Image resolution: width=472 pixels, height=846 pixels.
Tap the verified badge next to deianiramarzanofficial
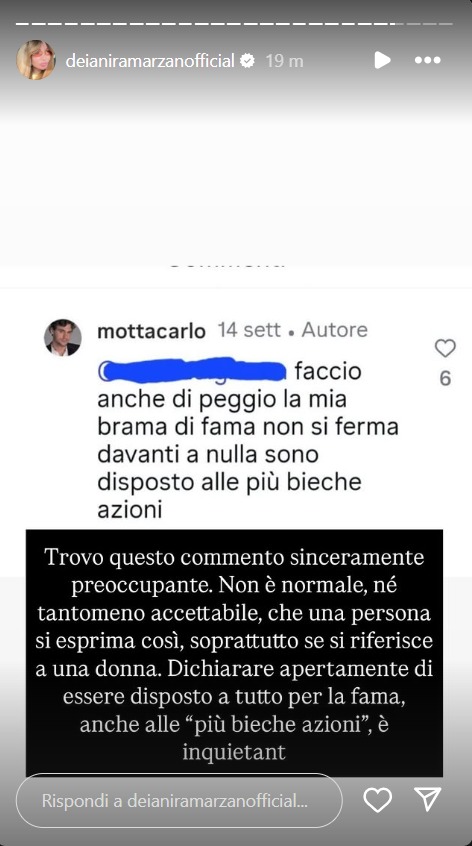247,61
